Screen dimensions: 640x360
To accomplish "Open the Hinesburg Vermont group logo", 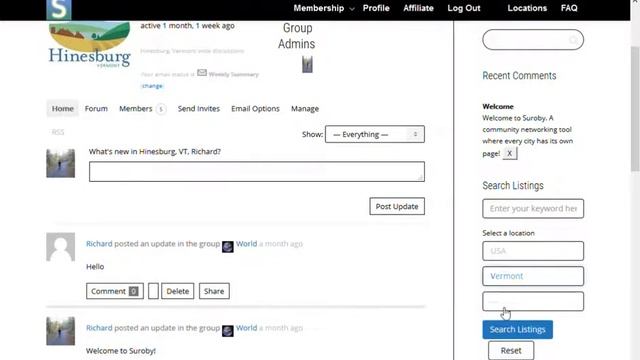I will coord(89,45).
